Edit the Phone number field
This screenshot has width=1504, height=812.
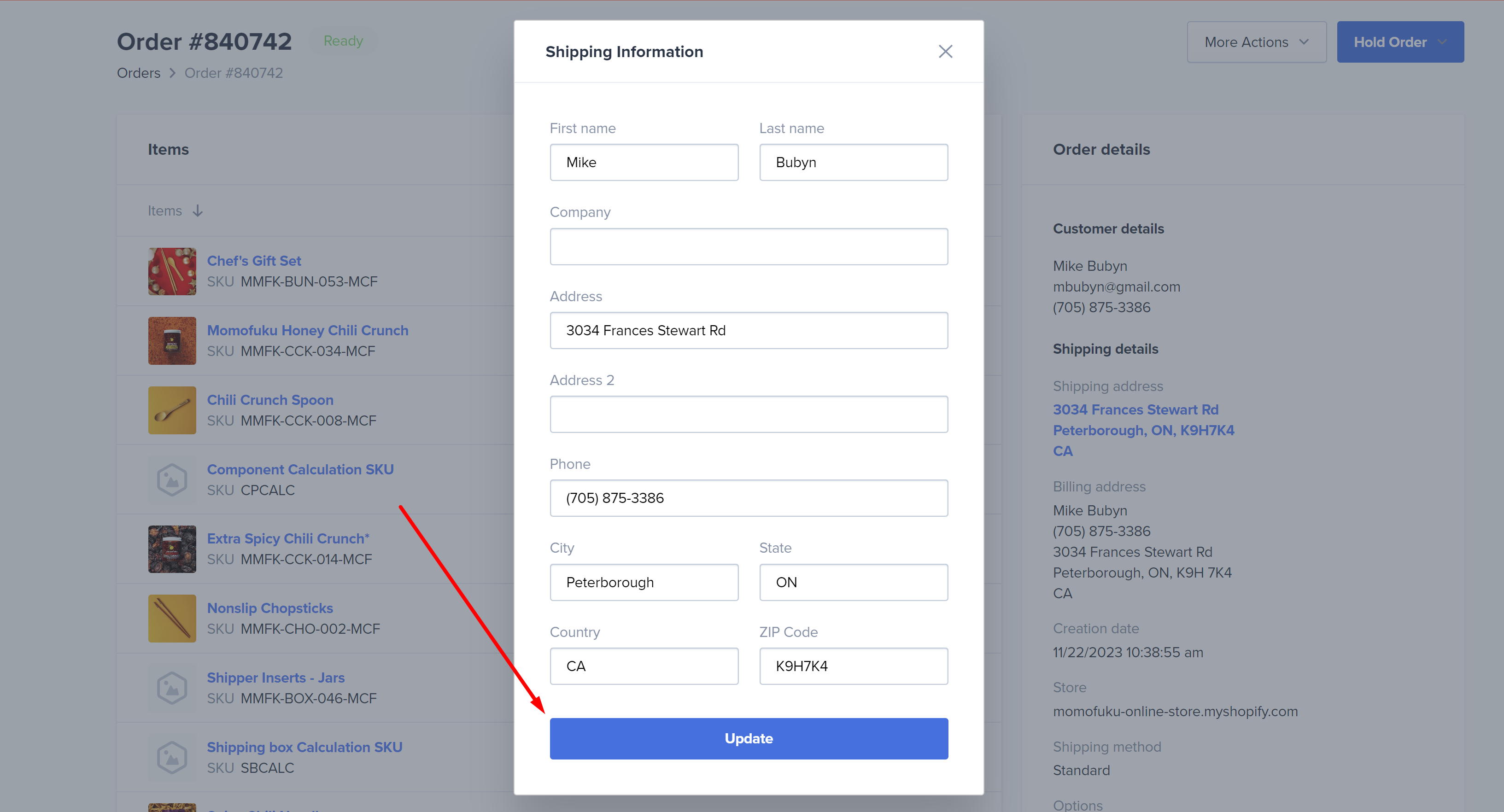click(x=749, y=498)
